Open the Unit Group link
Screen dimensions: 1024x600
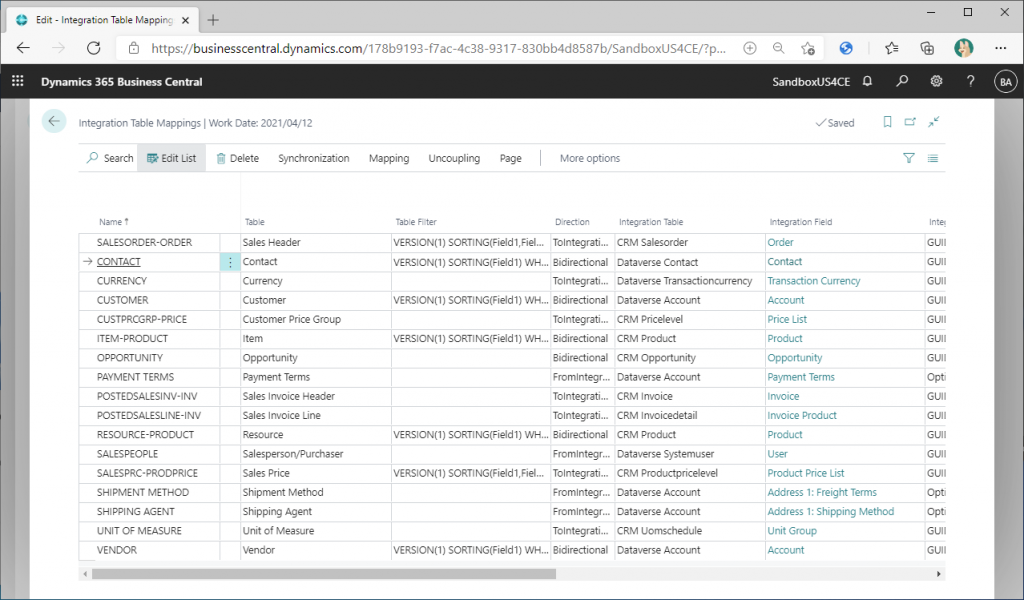pos(792,531)
